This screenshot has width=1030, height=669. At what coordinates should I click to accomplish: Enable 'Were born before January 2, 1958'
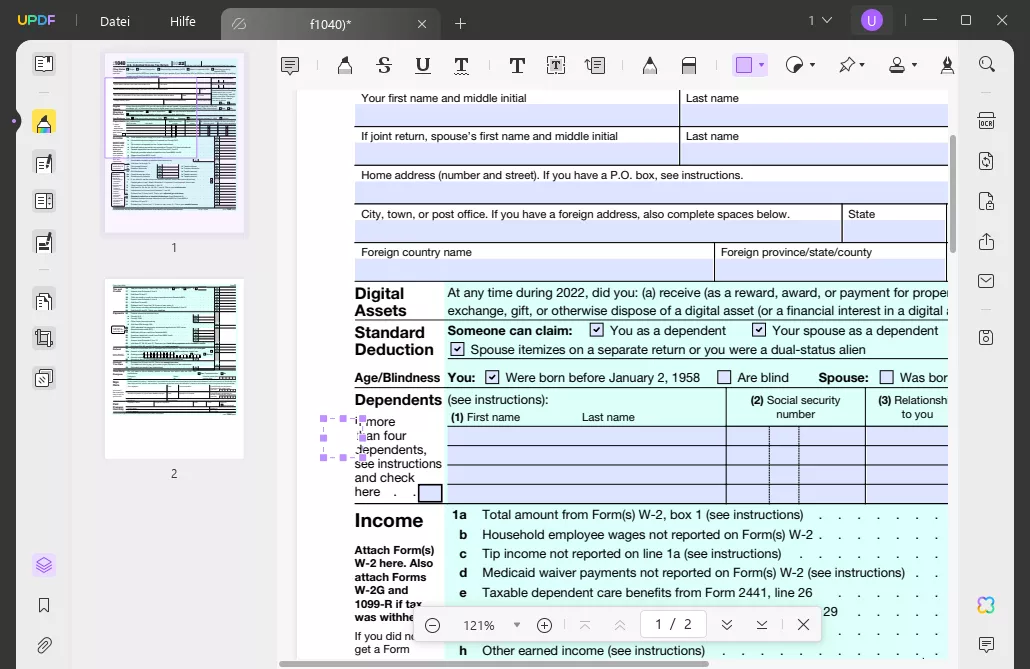coord(492,377)
